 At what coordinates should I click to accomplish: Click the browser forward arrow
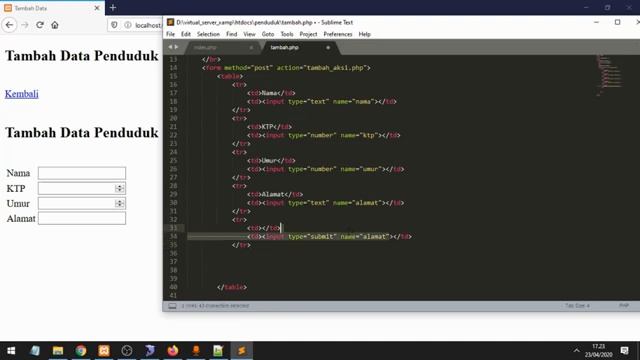click(x=24, y=25)
